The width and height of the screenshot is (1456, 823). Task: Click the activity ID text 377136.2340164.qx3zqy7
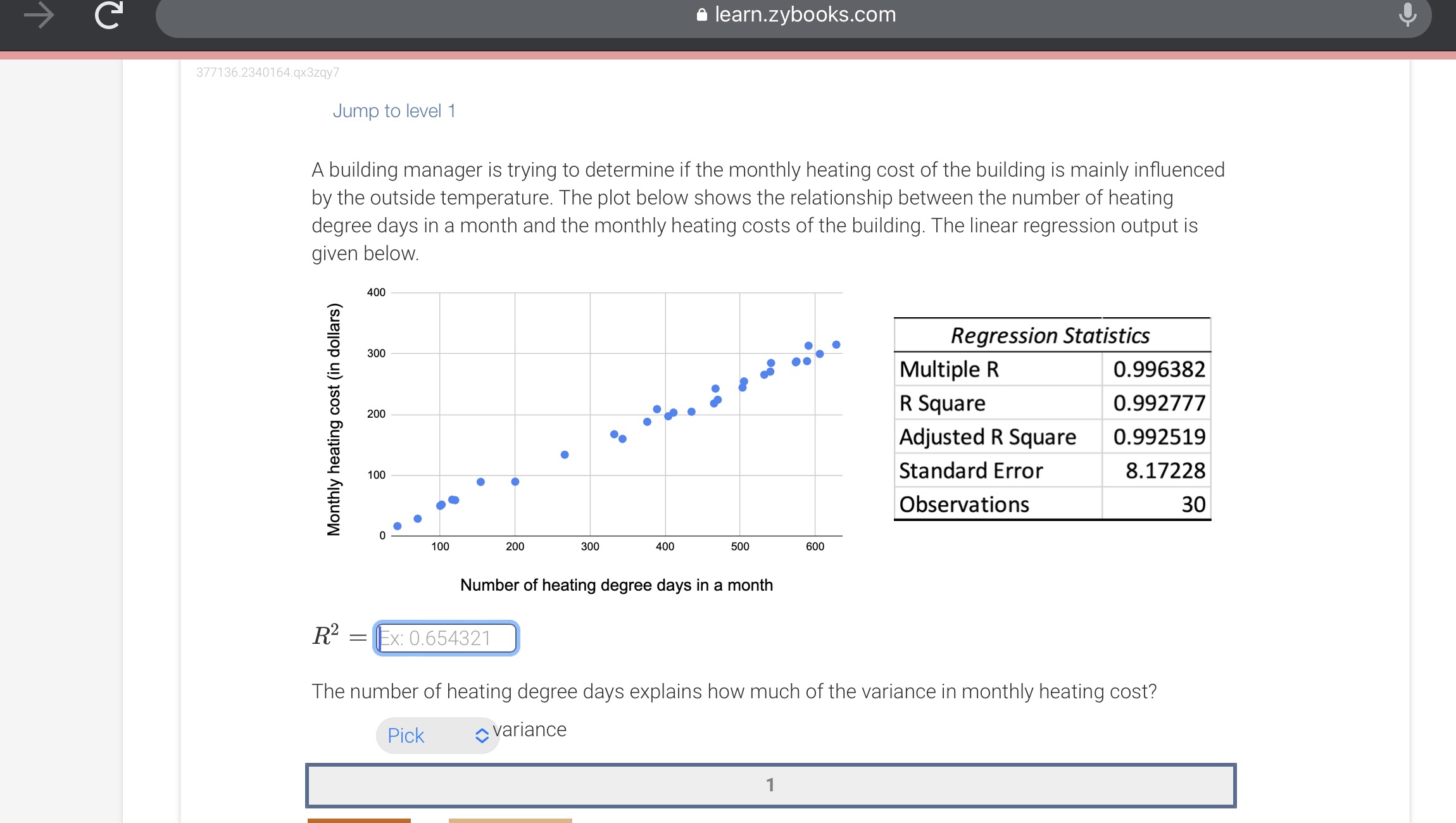(x=268, y=72)
